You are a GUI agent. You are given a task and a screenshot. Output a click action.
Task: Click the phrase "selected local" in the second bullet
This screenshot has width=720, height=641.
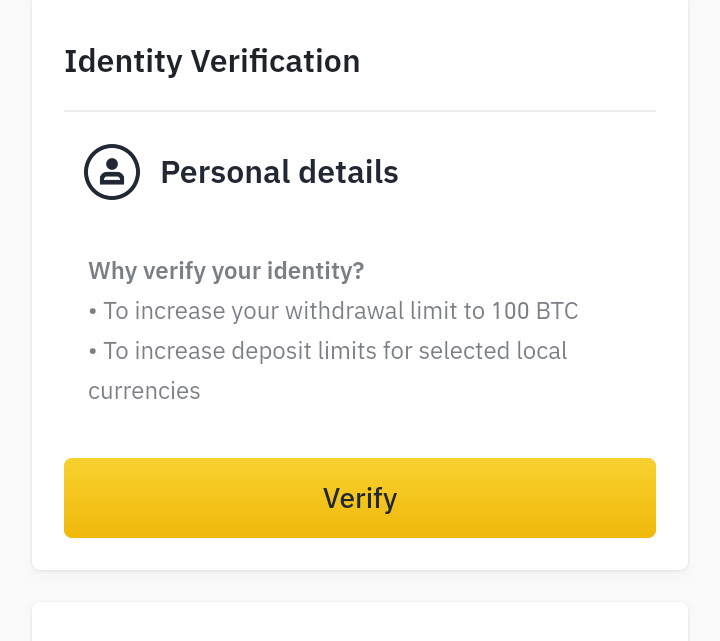pyautogui.click(x=493, y=351)
